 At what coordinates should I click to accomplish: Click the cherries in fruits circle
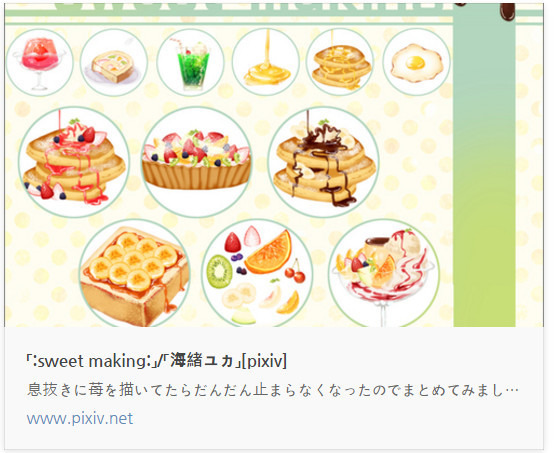pyautogui.click(x=295, y=272)
